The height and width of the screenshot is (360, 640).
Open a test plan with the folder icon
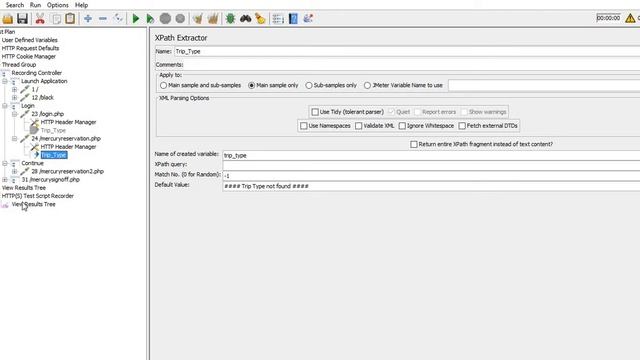pyautogui.click(x=8, y=18)
